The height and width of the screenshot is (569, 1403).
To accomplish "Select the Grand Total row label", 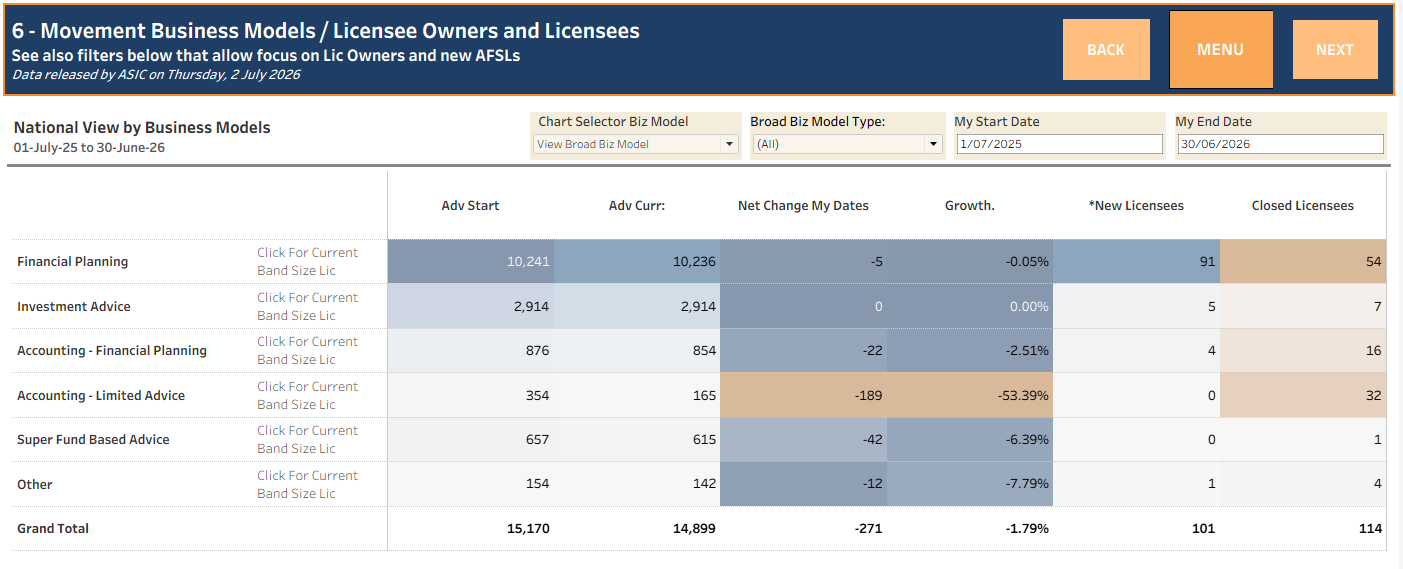I will pyautogui.click(x=53, y=528).
